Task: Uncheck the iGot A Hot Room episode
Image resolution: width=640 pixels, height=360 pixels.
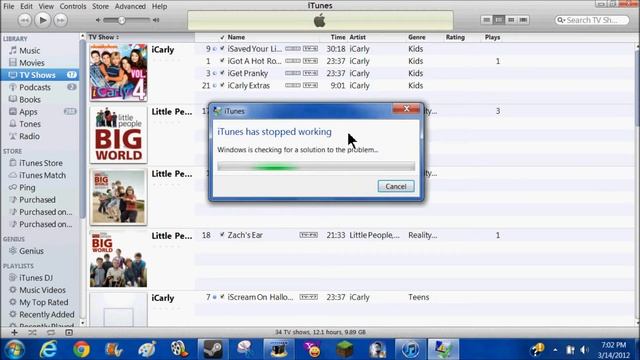Action: coord(222,61)
